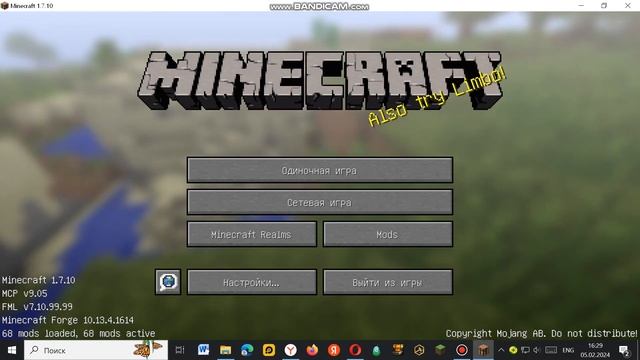Open Сетевая игра multiplayer menu

(x=320, y=202)
